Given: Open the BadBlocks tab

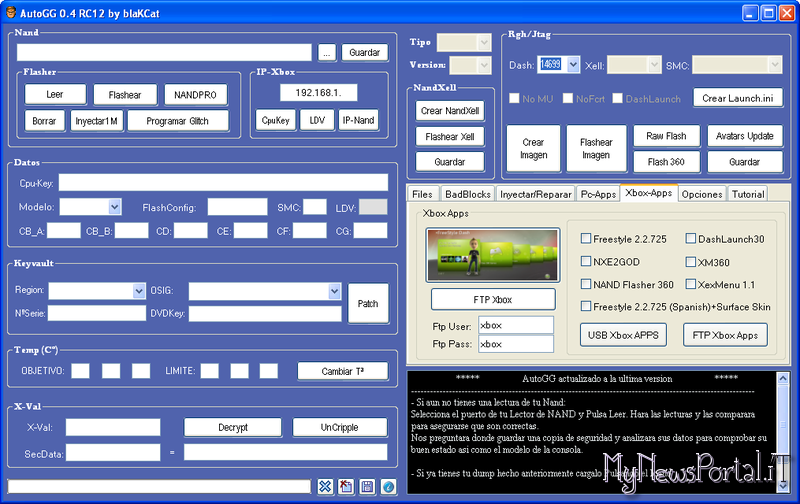Looking at the screenshot, I should (467, 194).
